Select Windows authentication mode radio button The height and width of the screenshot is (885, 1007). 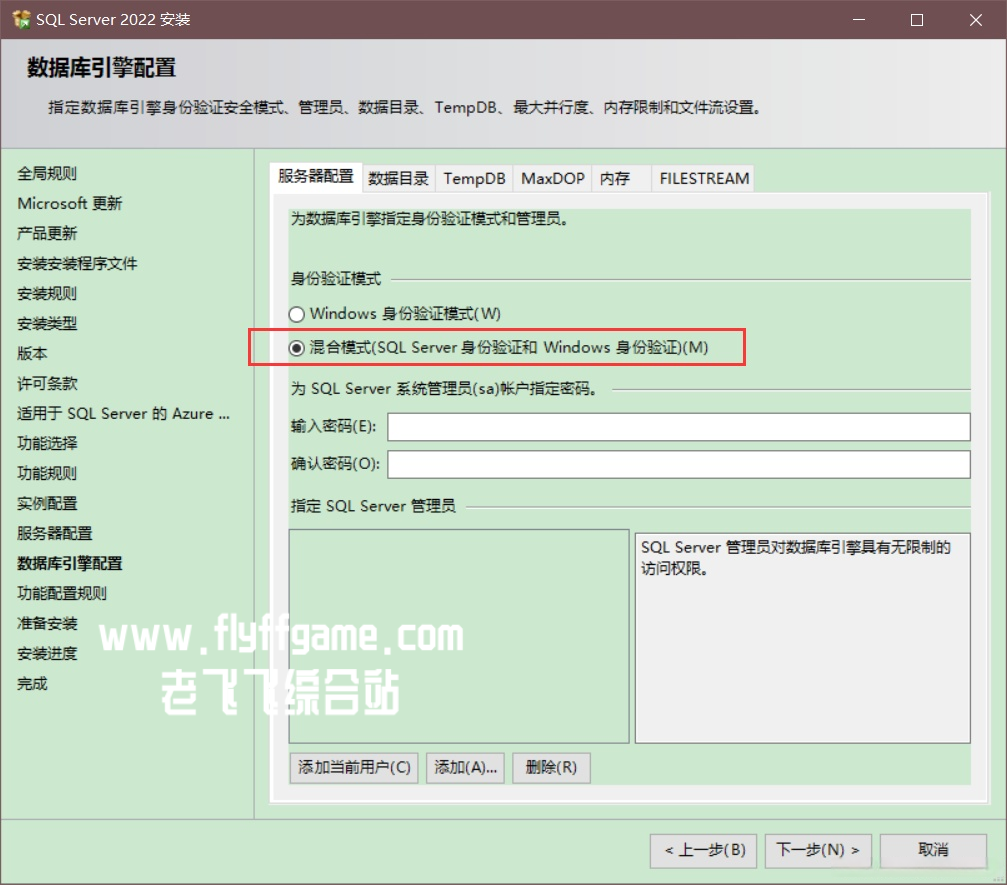point(296,314)
